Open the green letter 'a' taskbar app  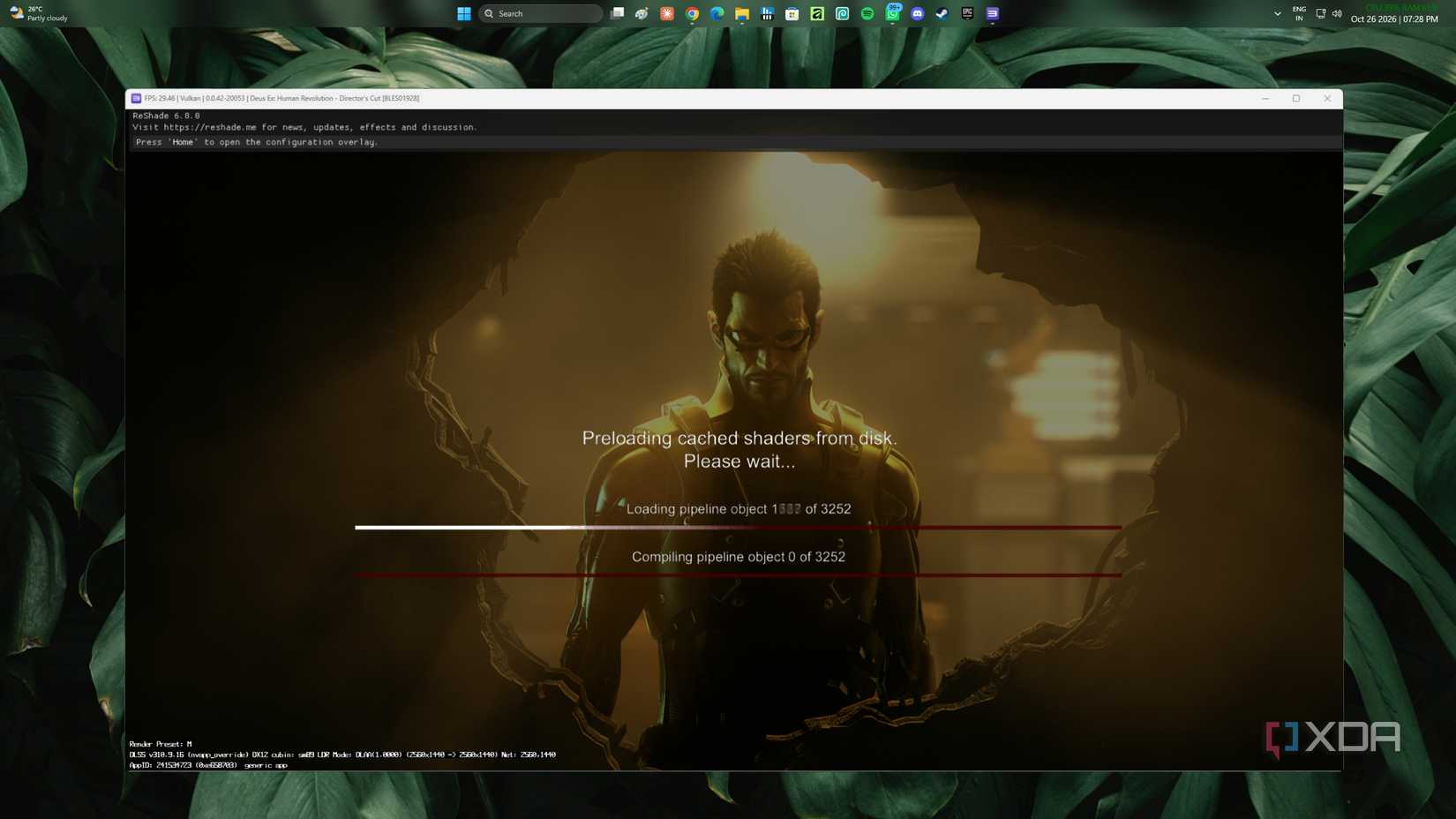pyautogui.click(x=817, y=13)
